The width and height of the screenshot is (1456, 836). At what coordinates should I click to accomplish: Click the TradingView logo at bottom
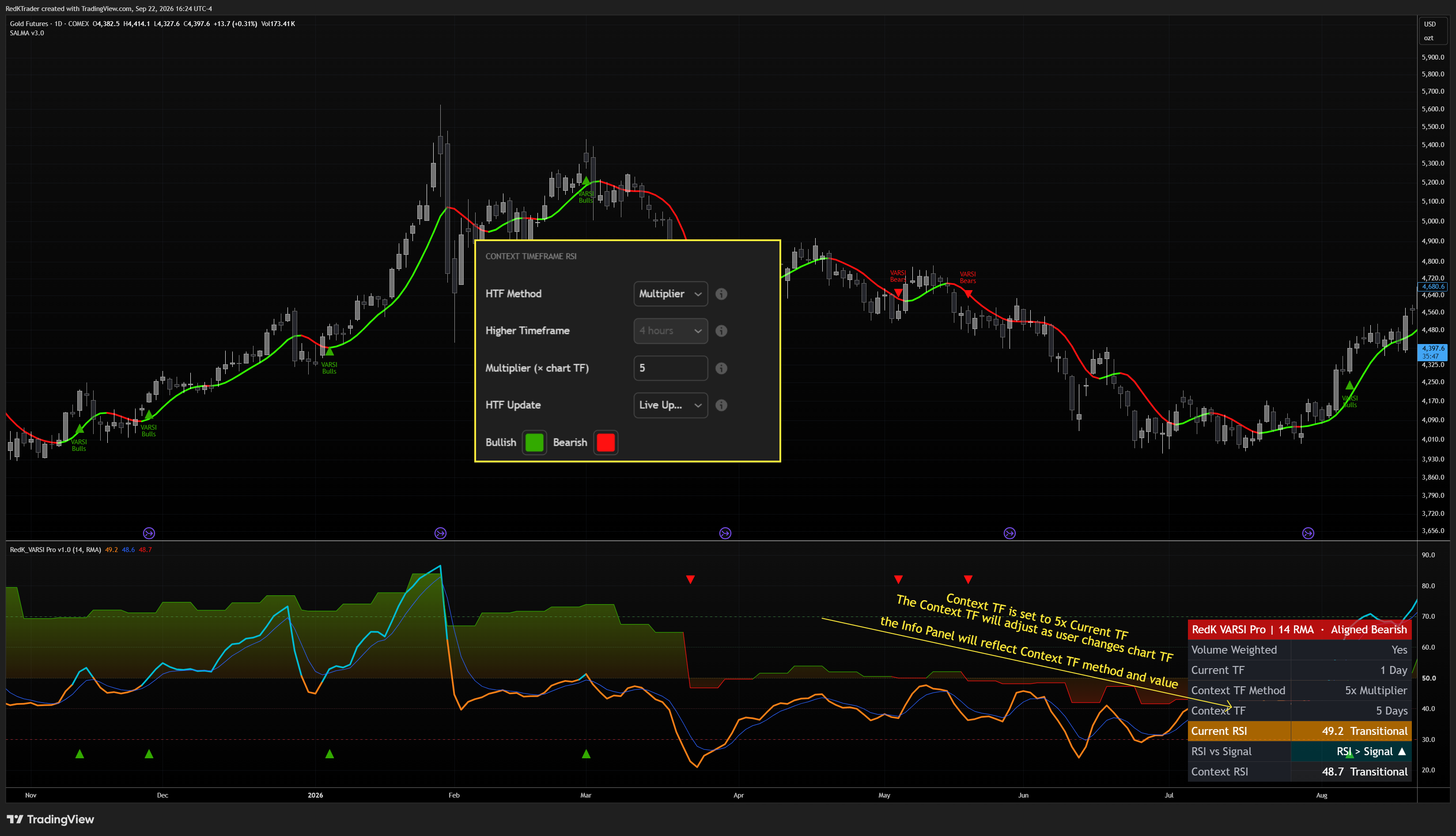click(x=50, y=819)
